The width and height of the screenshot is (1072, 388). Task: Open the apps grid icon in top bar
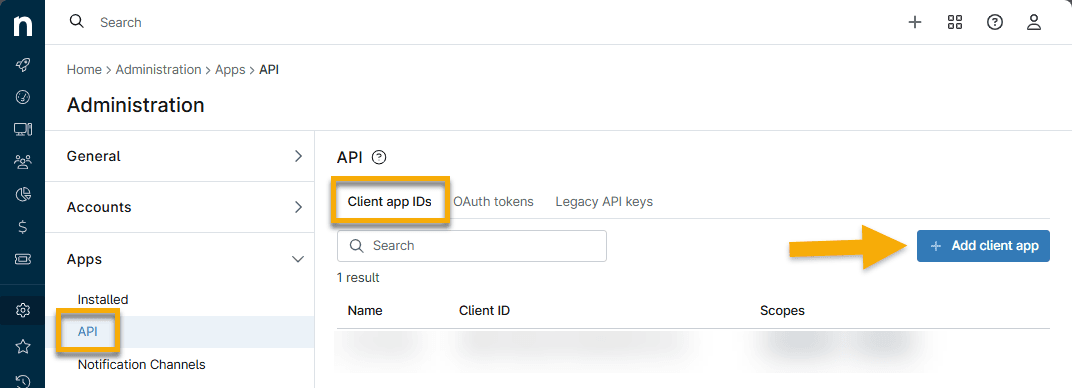[x=954, y=23]
